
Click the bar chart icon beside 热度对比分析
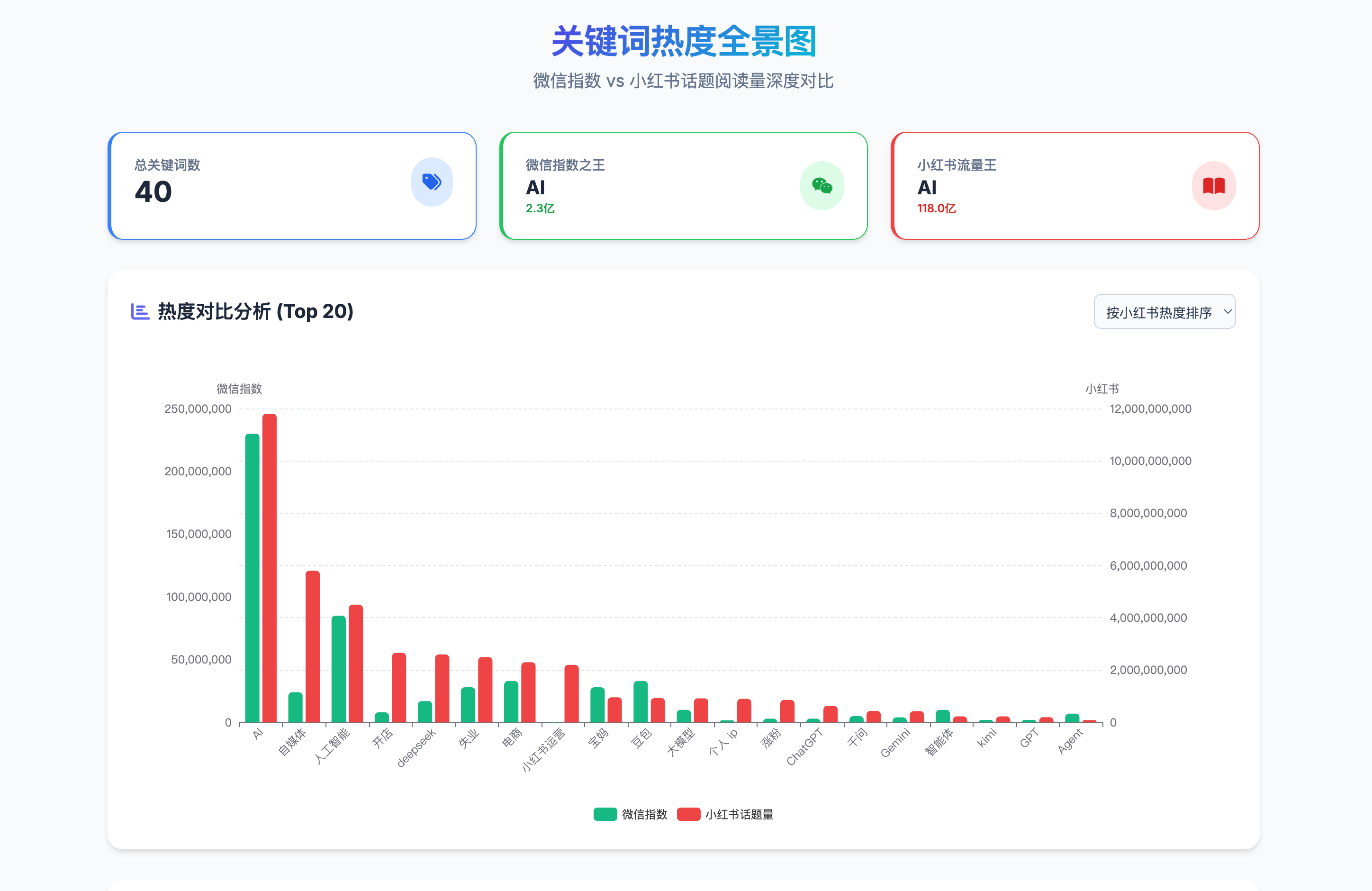tap(140, 311)
